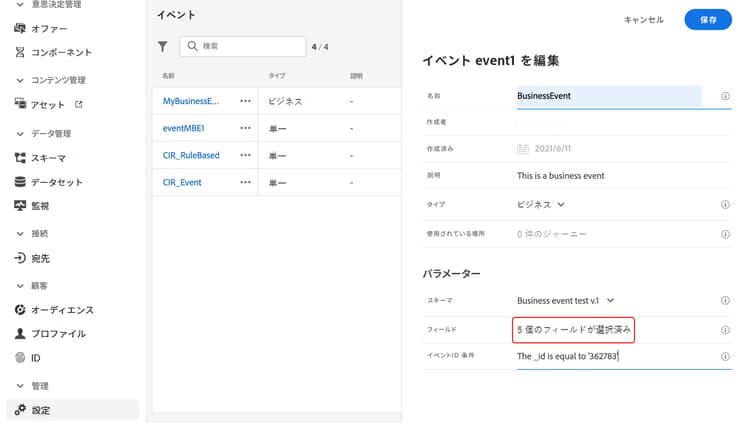Open the 設定 (Settings) sidebar item
The image size is (750, 423).
[73, 410]
